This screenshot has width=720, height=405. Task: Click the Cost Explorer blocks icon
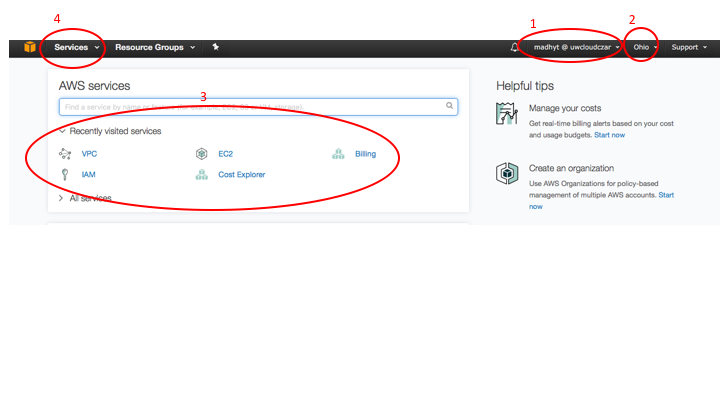click(x=202, y=174)
